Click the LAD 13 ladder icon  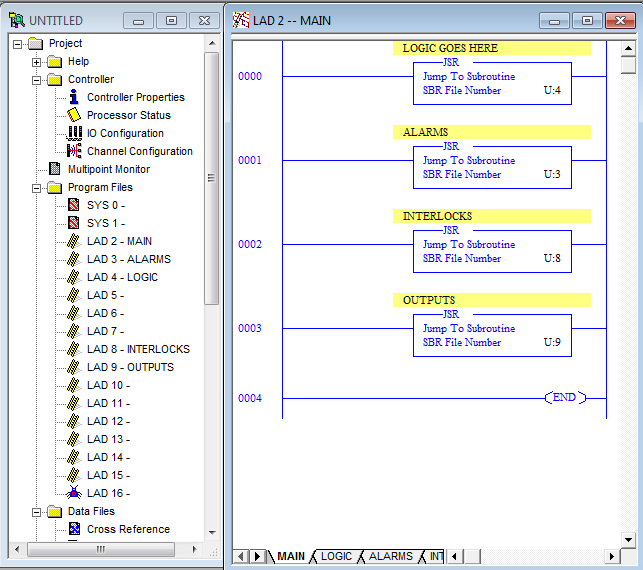[73, 439]
